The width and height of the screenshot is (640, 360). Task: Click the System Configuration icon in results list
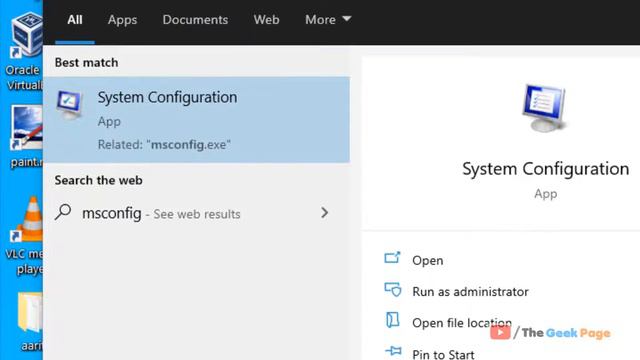70,104
